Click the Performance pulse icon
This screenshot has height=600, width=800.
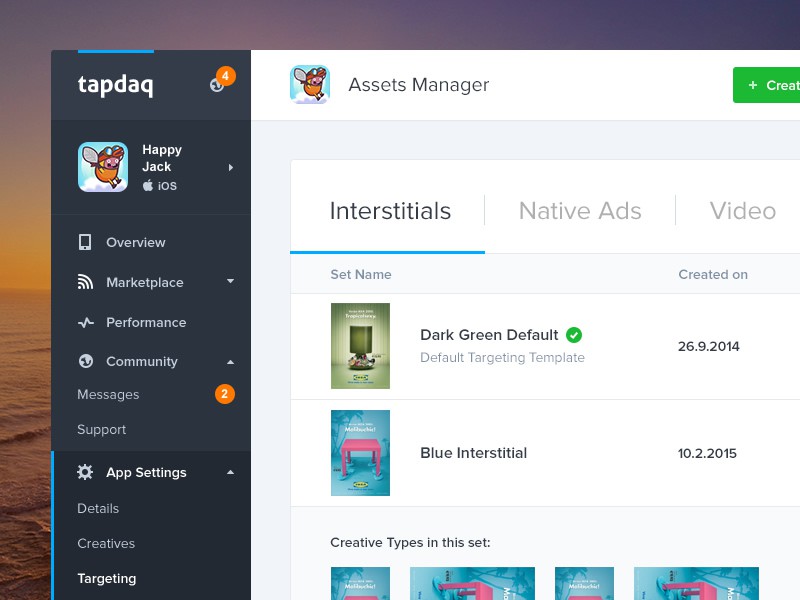(x=85, y=322)
